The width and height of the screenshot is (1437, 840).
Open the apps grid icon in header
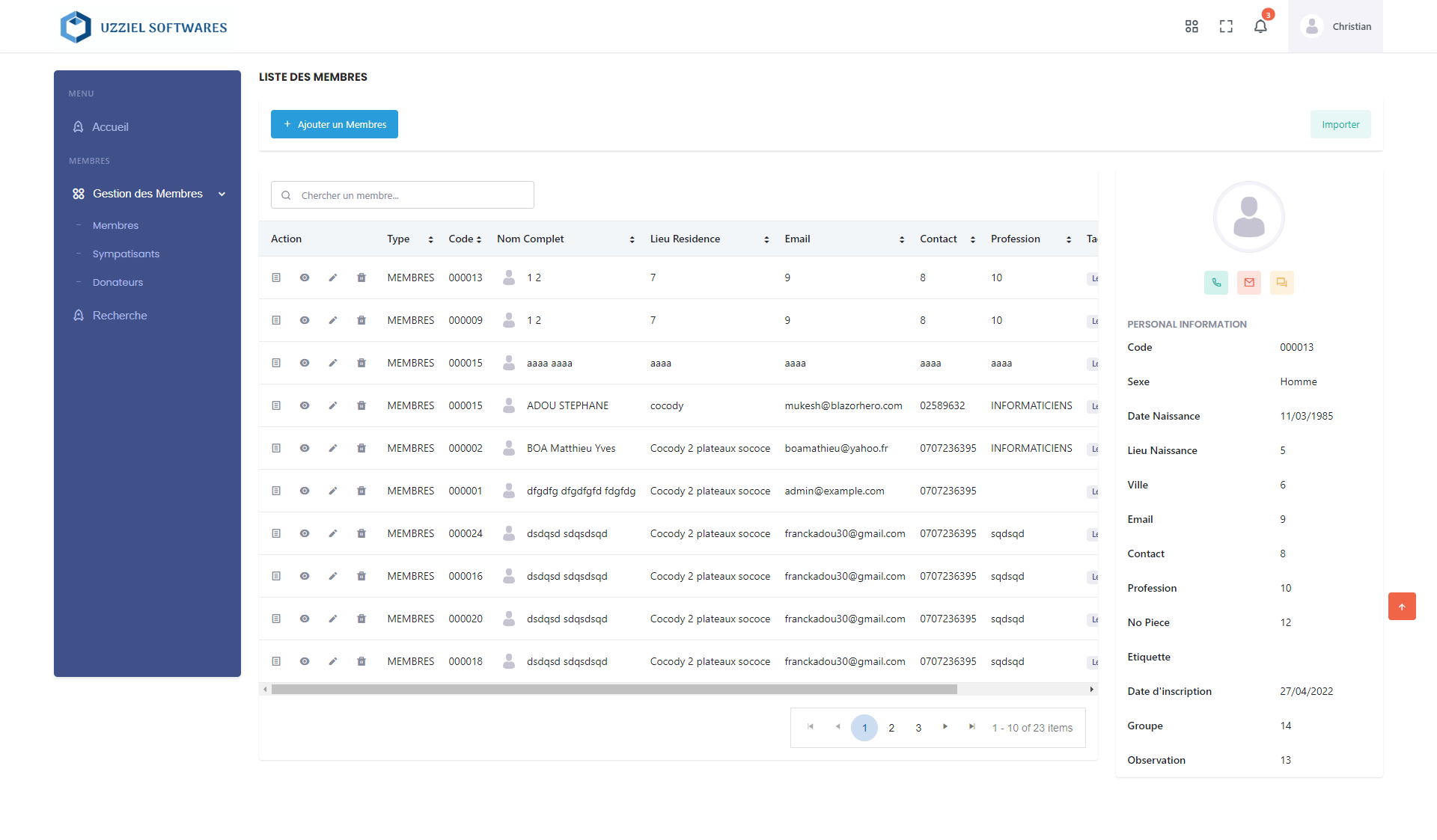pos(1192,27)
